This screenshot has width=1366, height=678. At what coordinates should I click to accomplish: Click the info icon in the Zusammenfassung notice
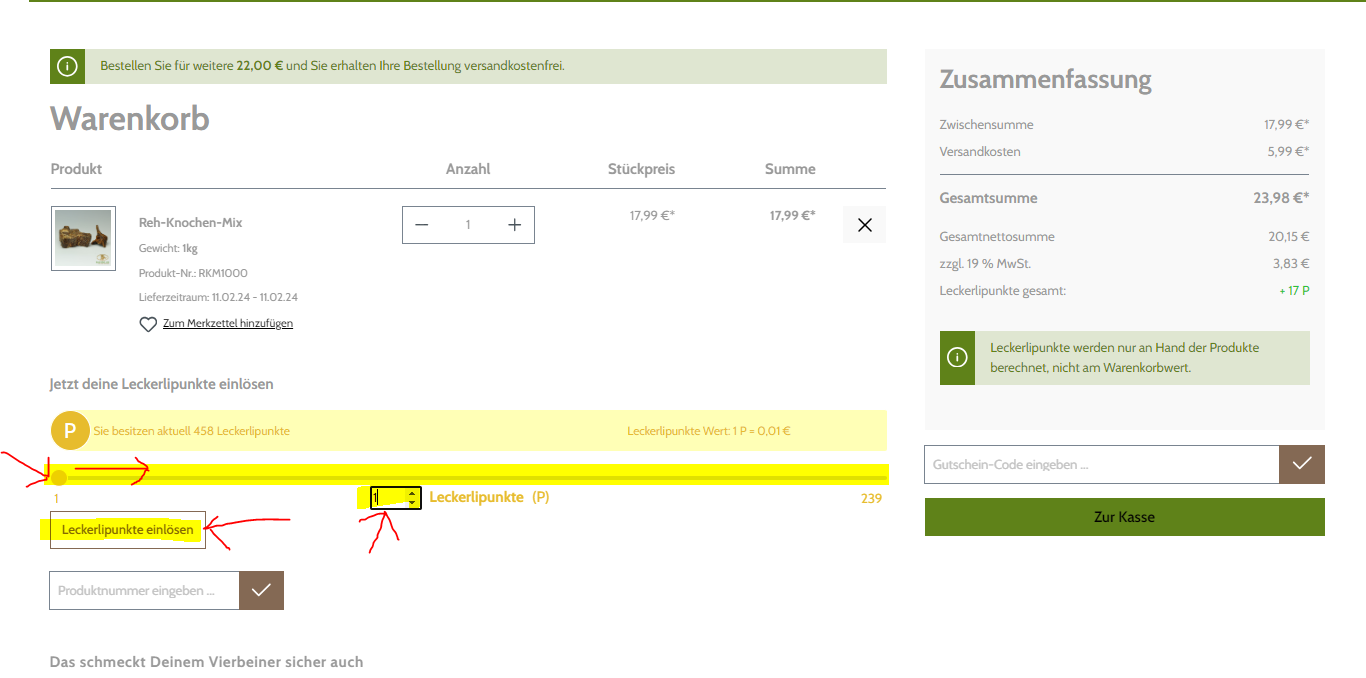click(957, 358)
